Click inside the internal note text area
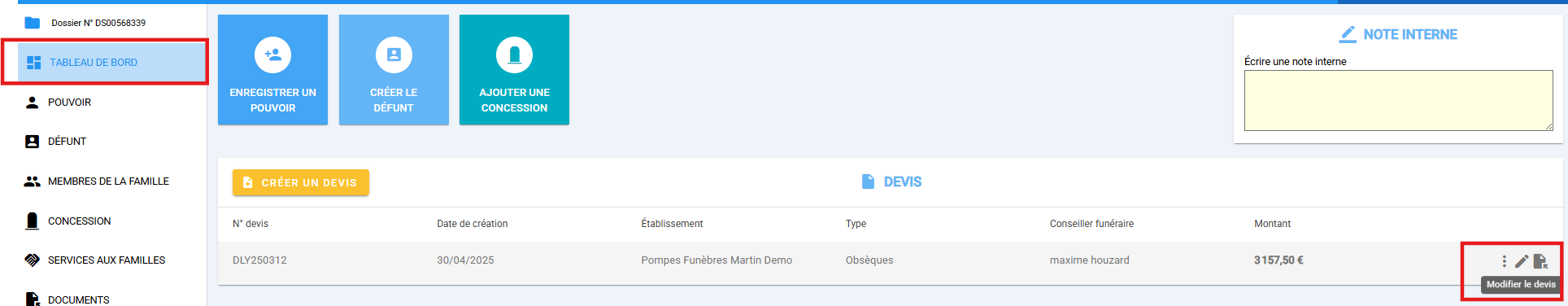Image resolution: width=1568 pixels, height=306 pixels. click(x=1399, y=100)
